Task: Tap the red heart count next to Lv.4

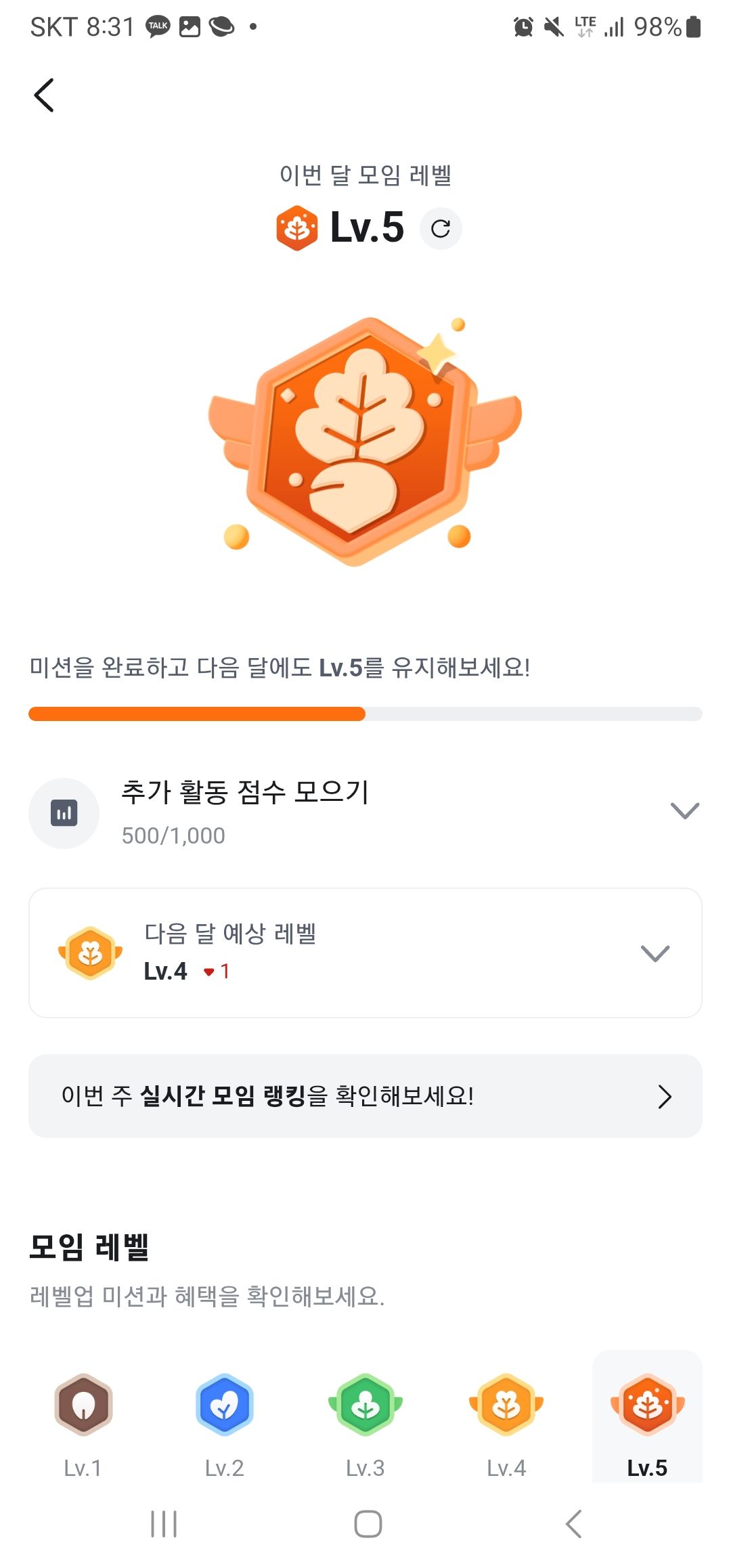Action: pyautogui.click(x=218, y=973)
